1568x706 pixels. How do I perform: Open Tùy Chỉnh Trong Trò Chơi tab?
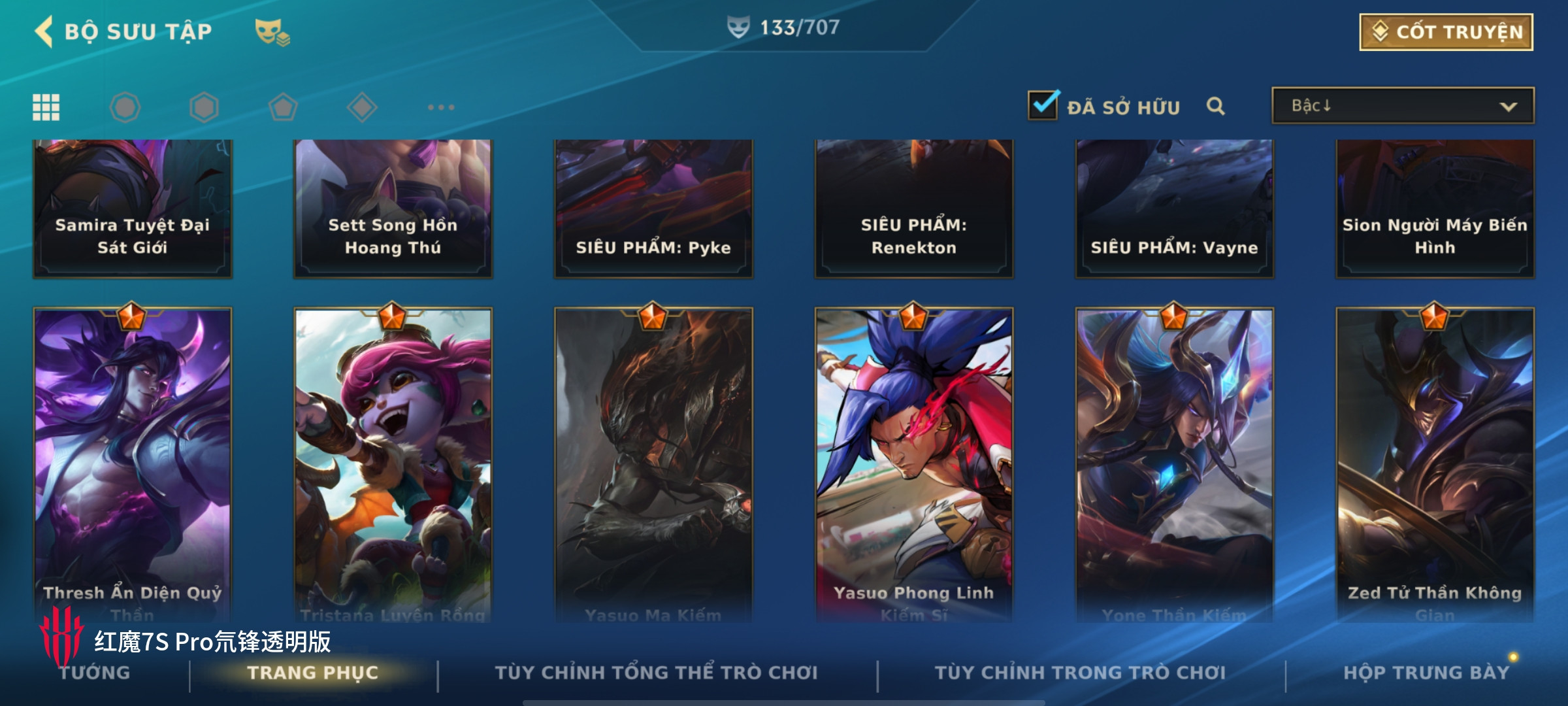point(1080,672)
